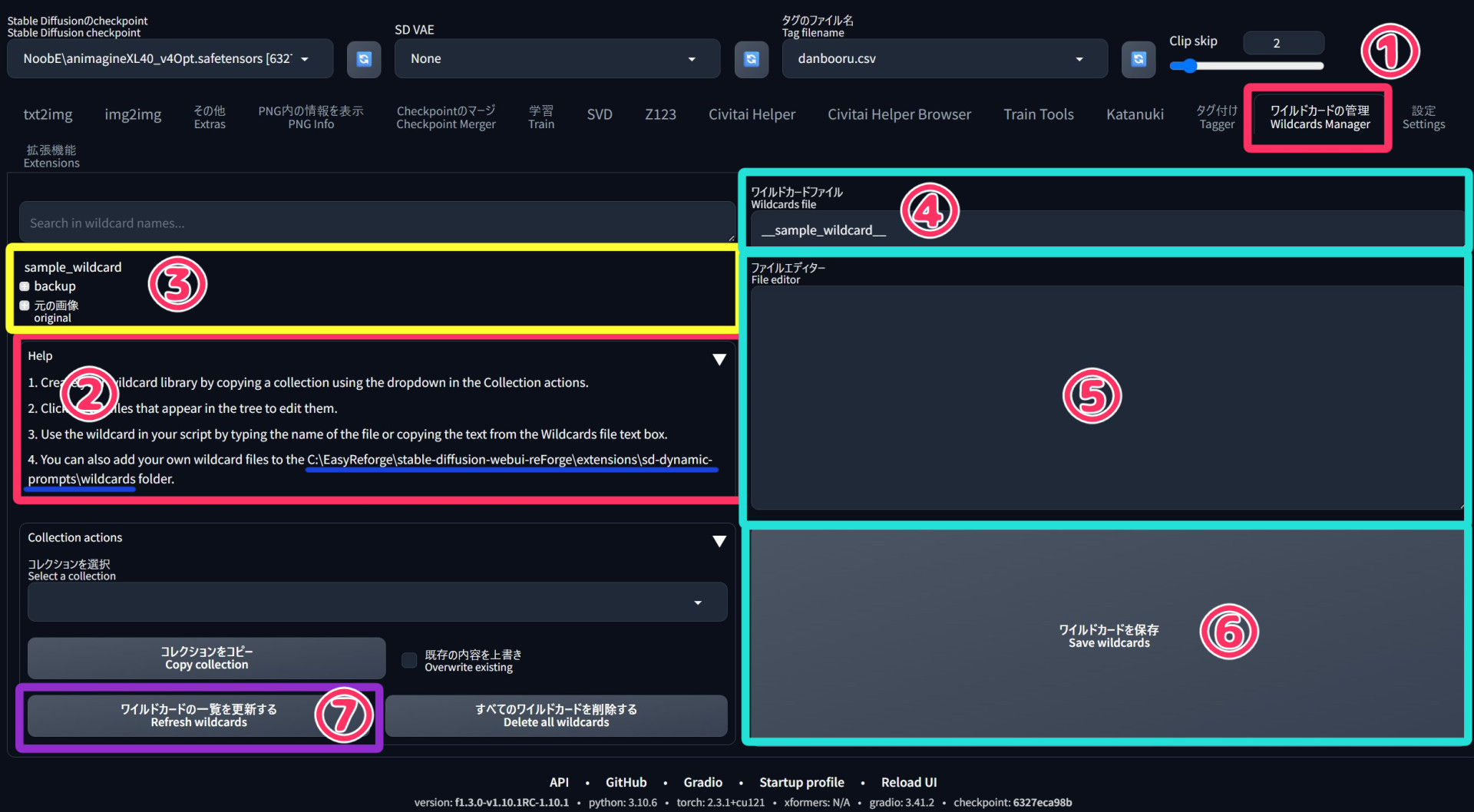Open the Select a collection dropdown
Viewport: 1474px width, 812px height.
(x=377, y=602)
